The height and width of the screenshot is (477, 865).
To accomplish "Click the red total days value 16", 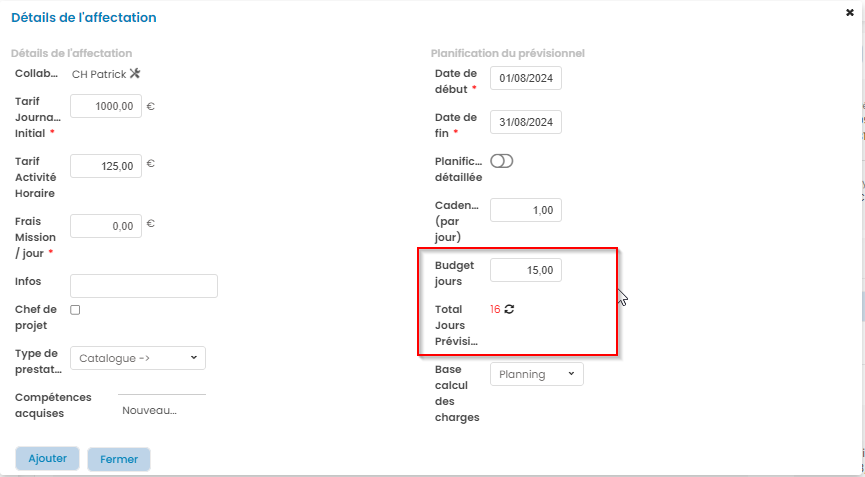I will 495,310.
